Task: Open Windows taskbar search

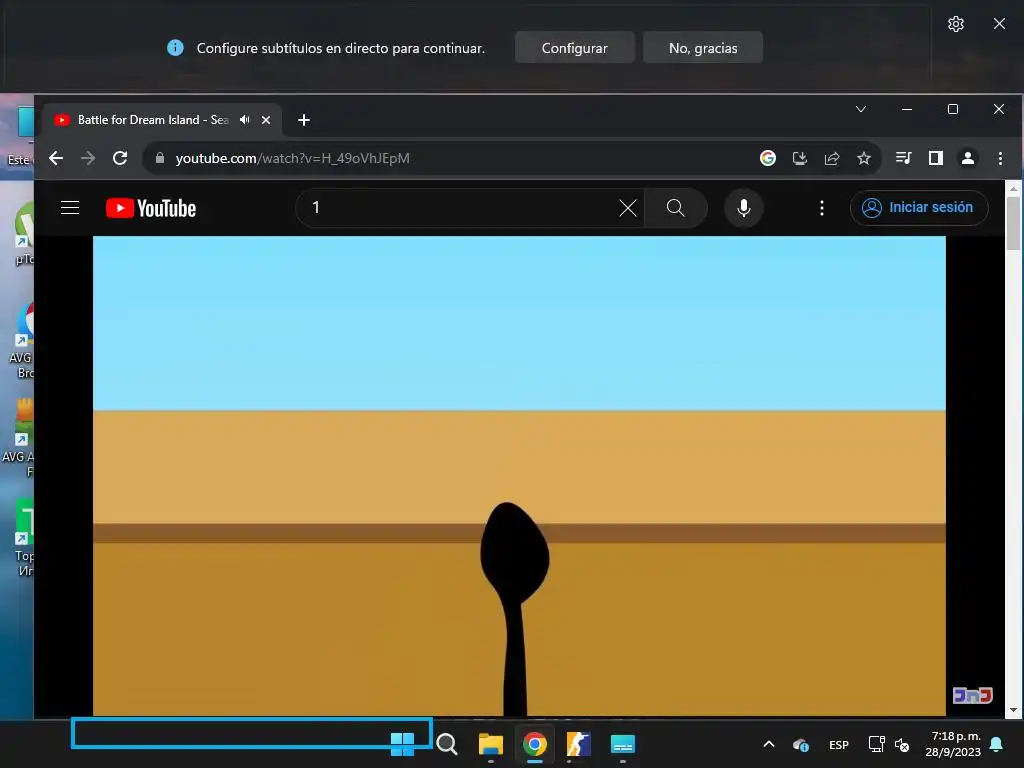Action: click(x=447, y=744)
